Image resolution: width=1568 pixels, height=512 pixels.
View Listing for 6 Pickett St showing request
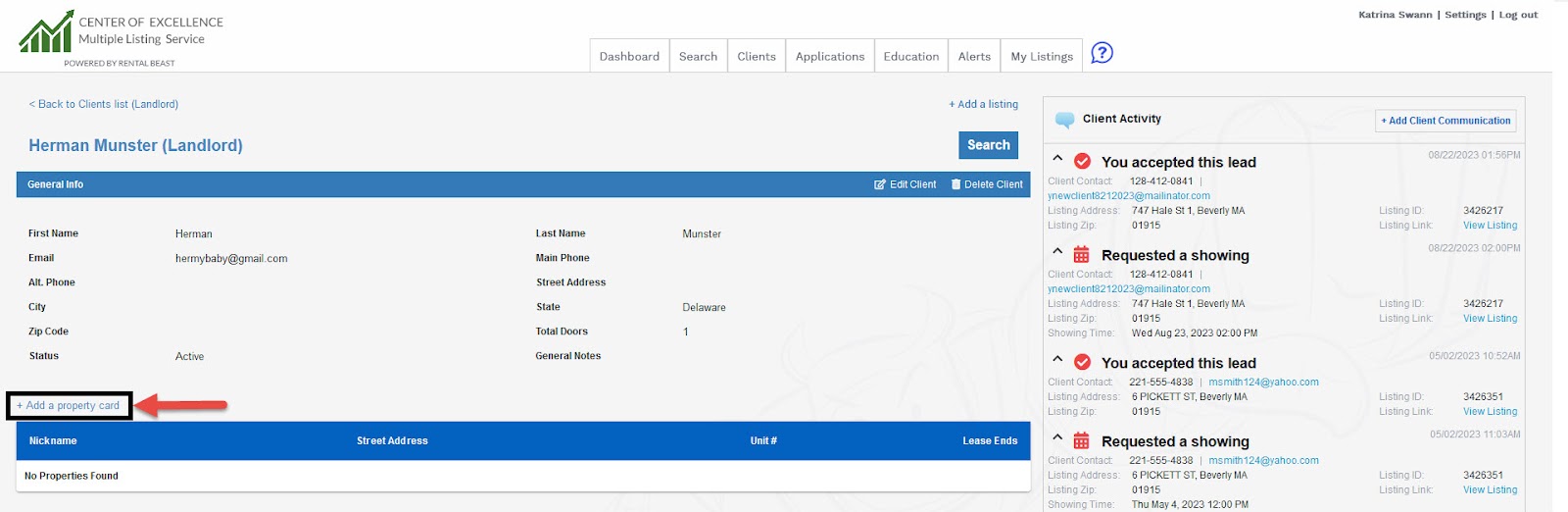(x=1490, y=490)
